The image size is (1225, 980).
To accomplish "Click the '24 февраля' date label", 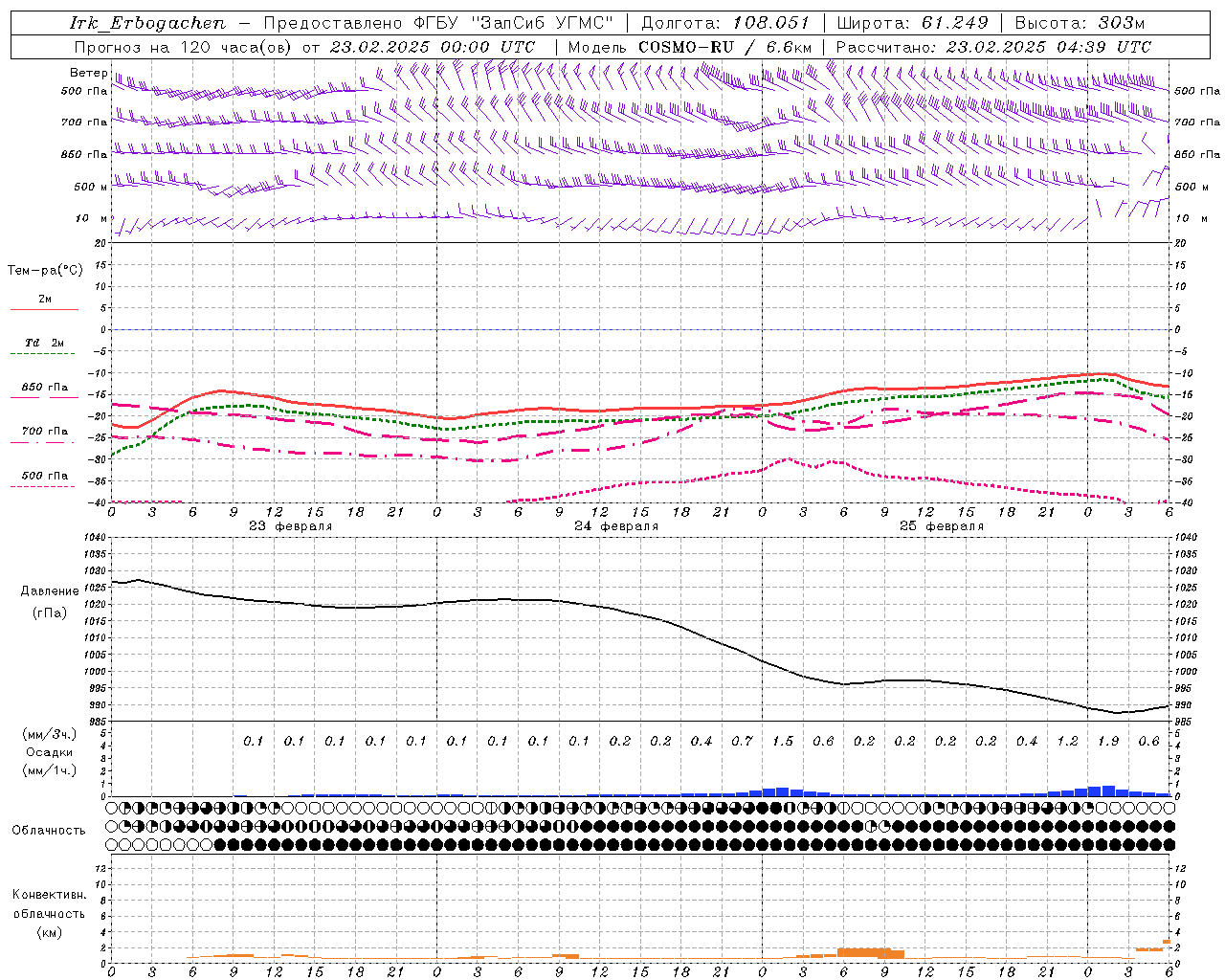I will click(x=616, y=526).
